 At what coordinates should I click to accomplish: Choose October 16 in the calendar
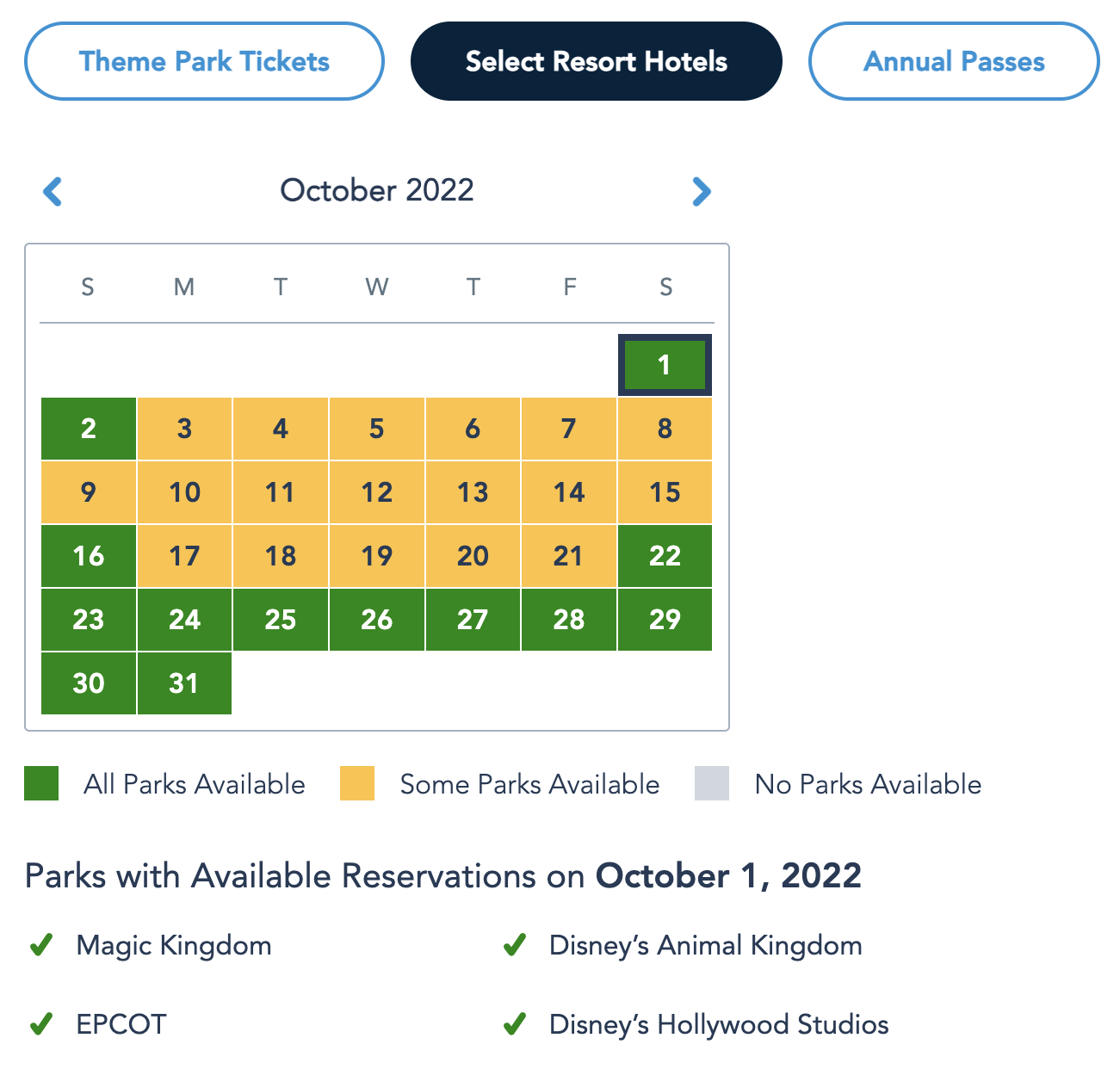coord(89,556)
